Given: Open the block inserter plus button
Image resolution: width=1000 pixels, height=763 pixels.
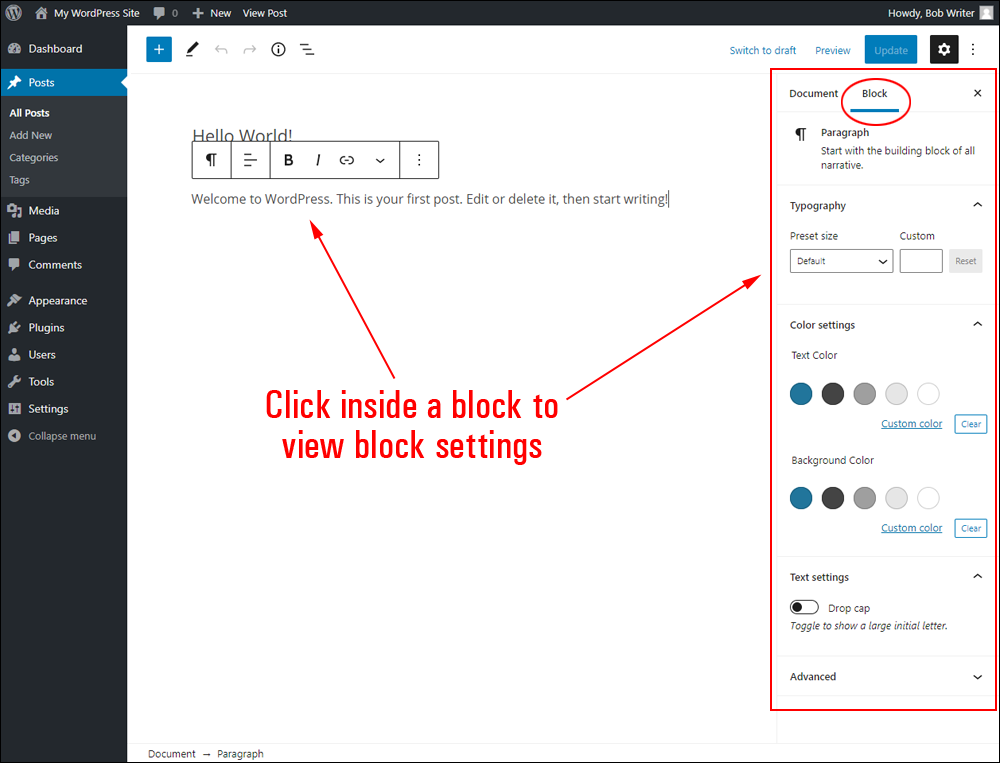Looking at the screenshot, I should click(x=159, y=50).
